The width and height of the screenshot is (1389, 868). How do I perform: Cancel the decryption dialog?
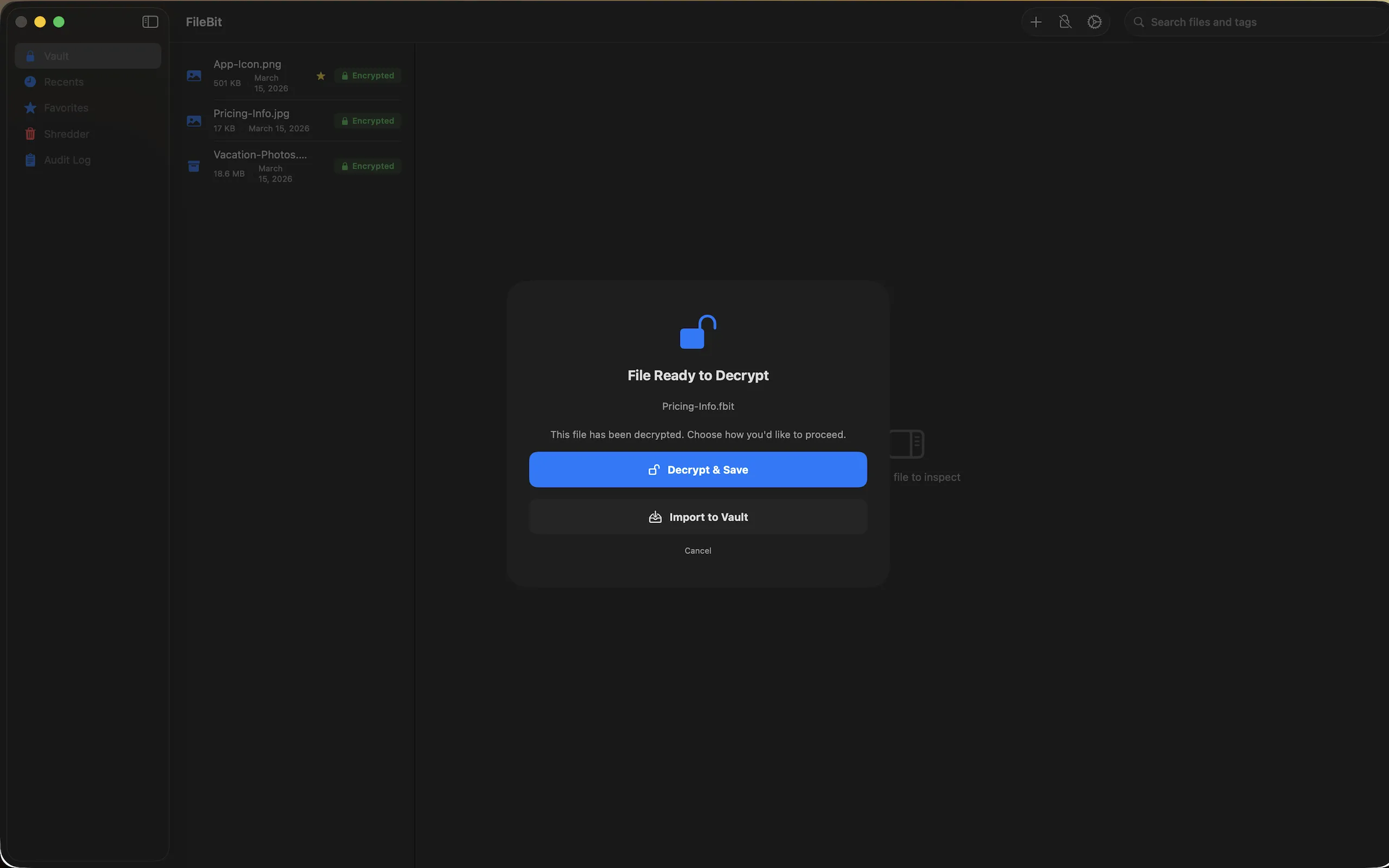(697, 550)
